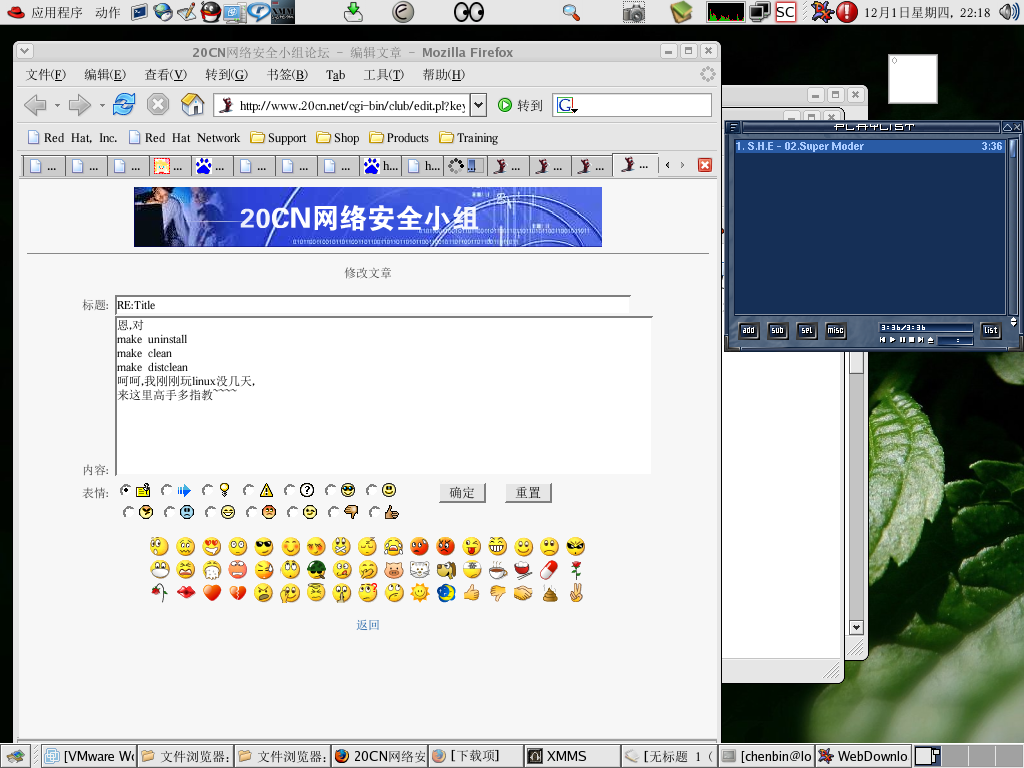Insert the handshake emoticon

[x=523, y=593]
